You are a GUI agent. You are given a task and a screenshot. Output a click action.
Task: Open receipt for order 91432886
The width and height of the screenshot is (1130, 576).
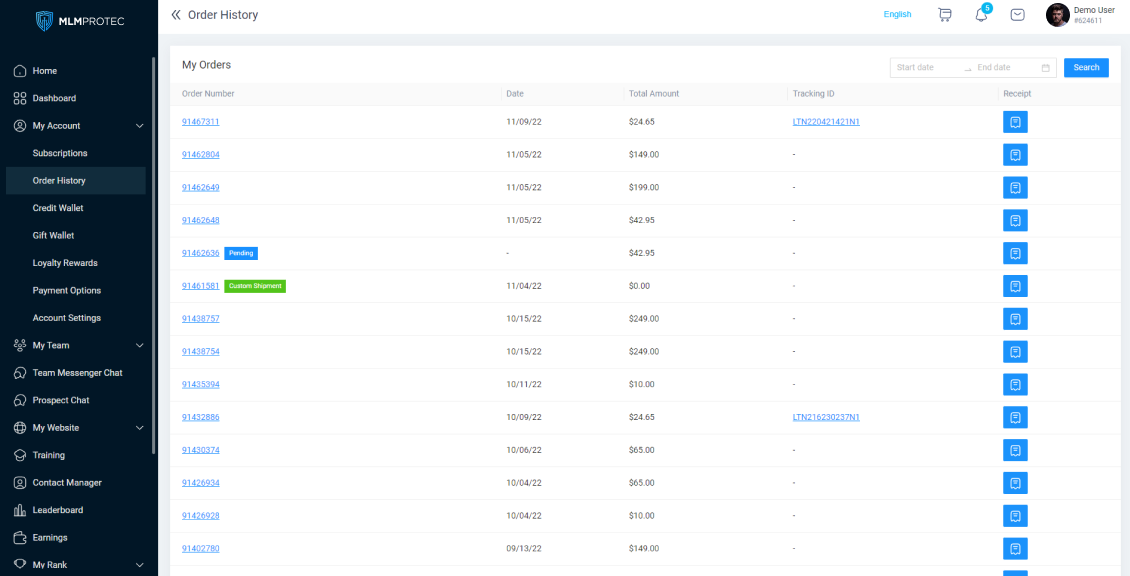1015,417
